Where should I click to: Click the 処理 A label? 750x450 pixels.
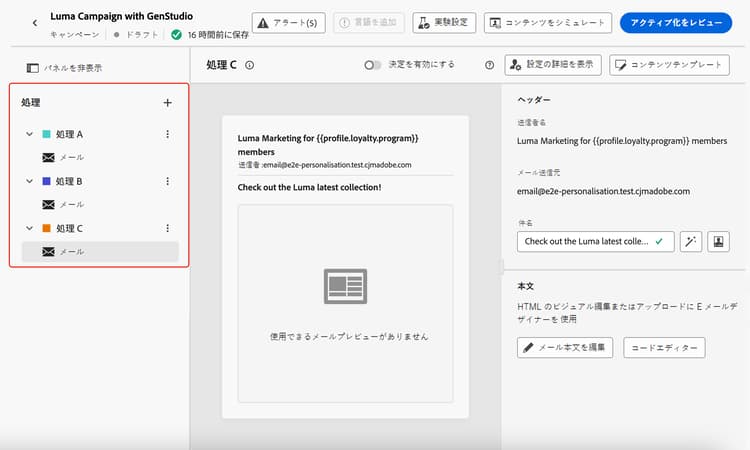69,134
